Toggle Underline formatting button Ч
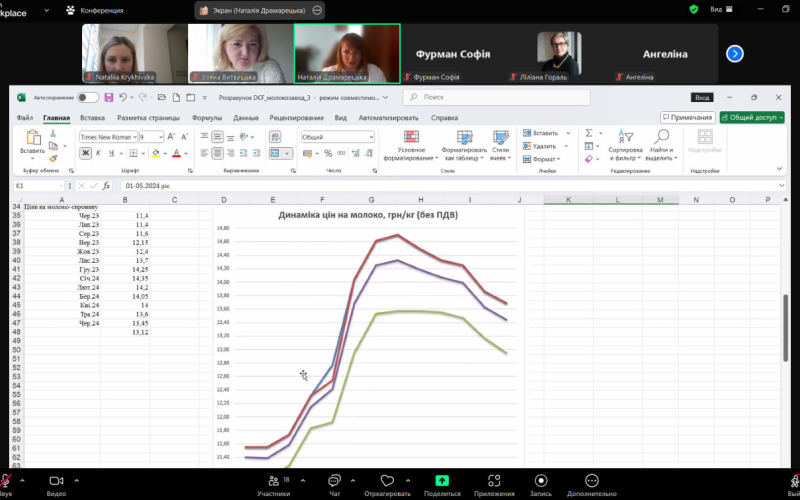Screen dimensions: 800x500 tap(111, 153)
